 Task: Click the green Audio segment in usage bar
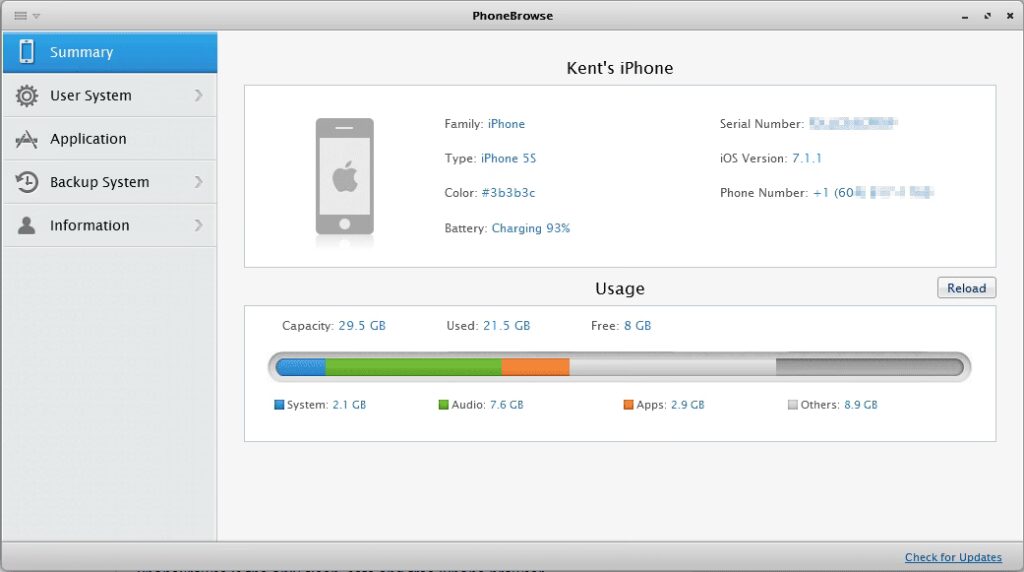point(413,367)
